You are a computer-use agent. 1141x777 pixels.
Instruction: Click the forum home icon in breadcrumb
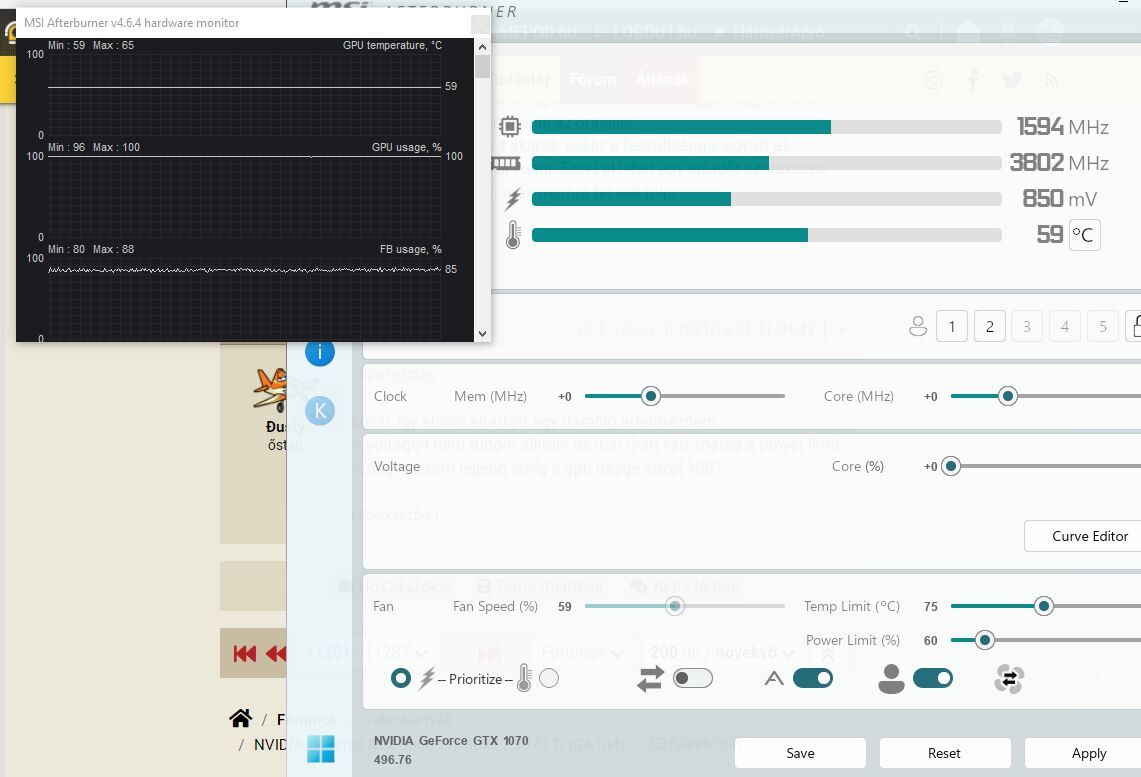(x=240, y=719)
